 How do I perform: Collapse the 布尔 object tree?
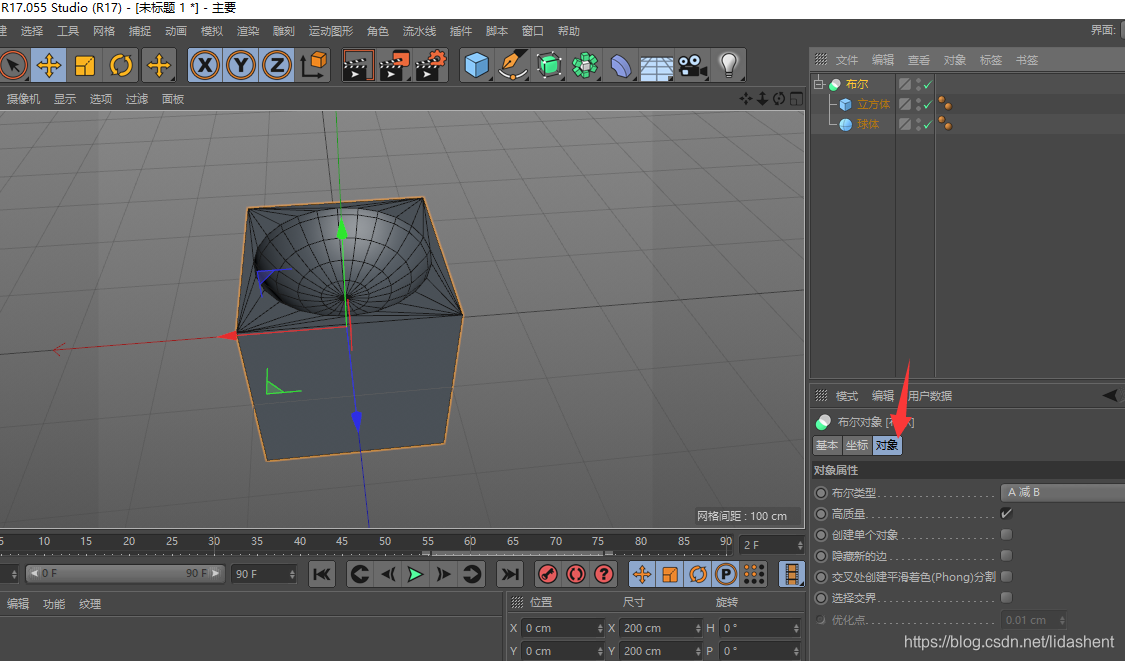(819, 85)
